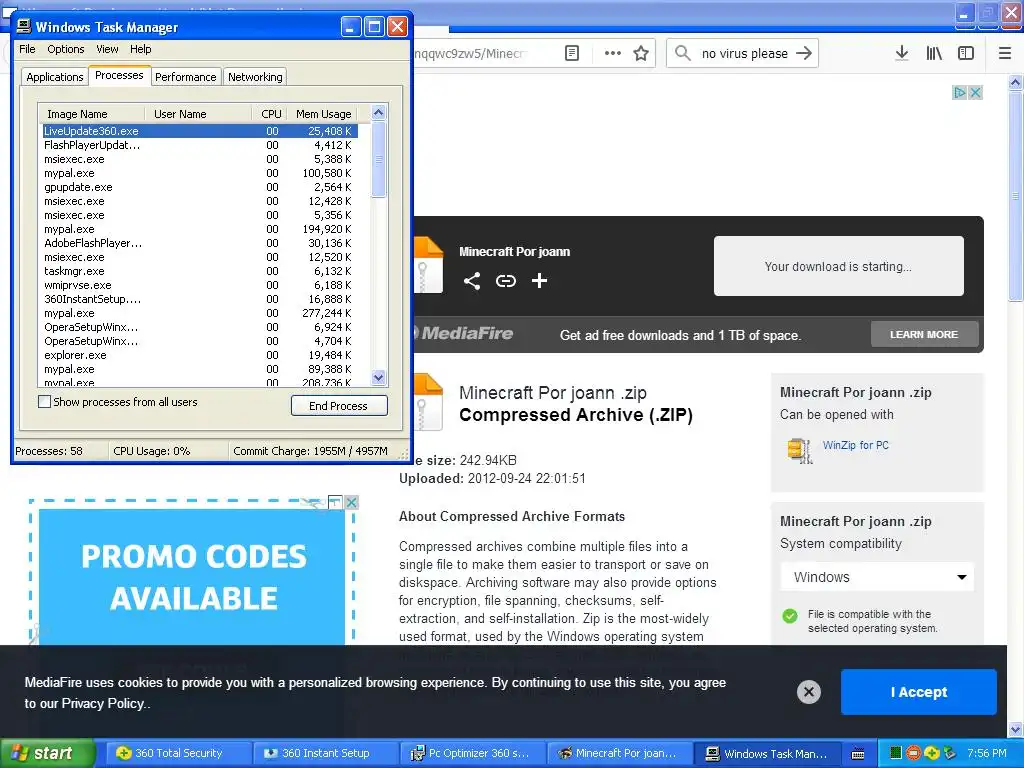1024x768 pixels.
Task: Switch to Pc Optimizer 360 taskbar item
Action: coord(472,754)
